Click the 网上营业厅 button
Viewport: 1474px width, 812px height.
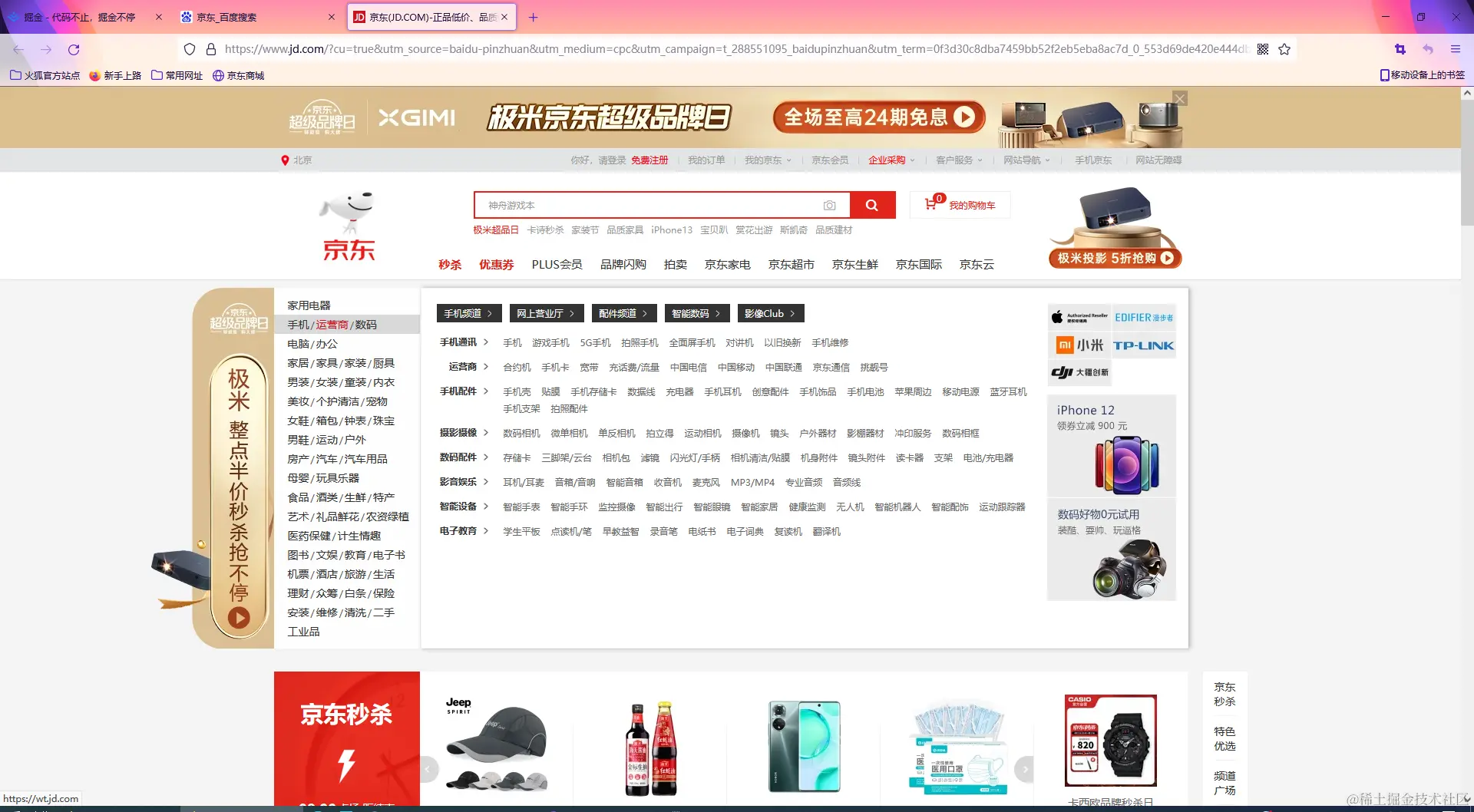coord(546,313)
